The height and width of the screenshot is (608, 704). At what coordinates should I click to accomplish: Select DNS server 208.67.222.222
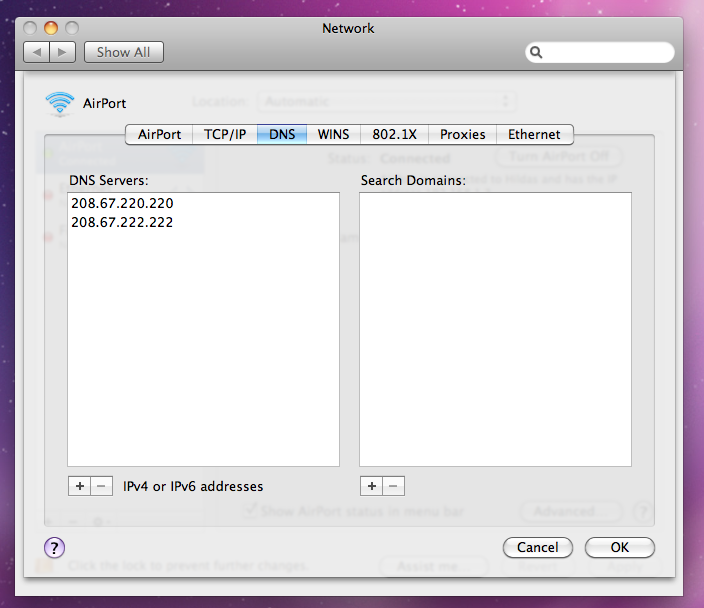tap(203, 222)
